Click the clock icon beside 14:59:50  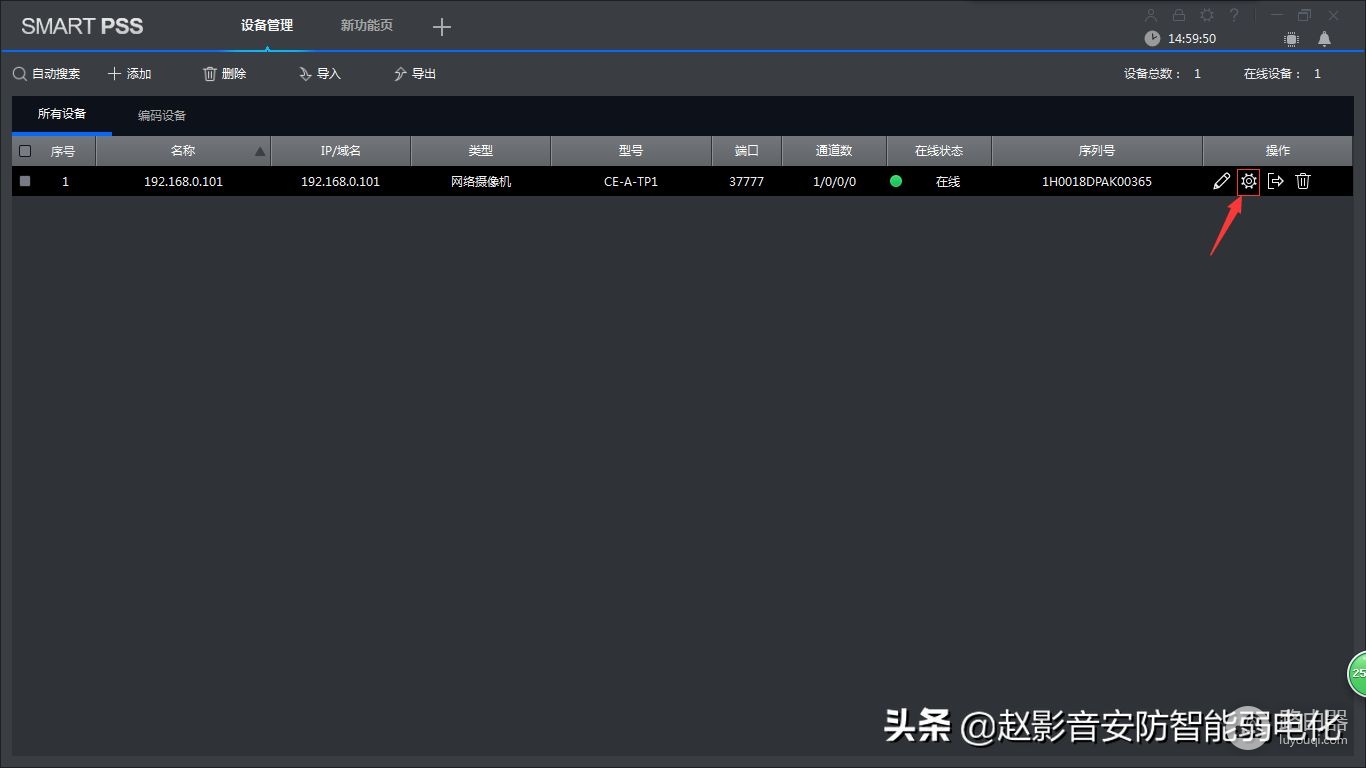1152,38
